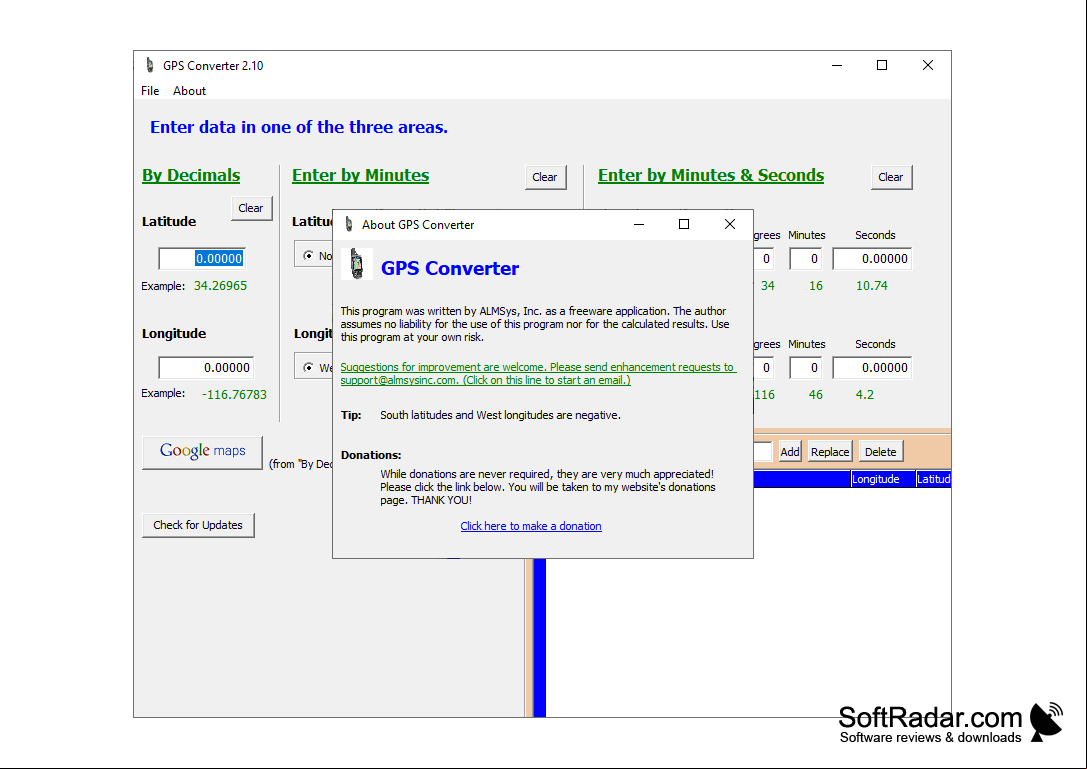This screenshot has height=769, width=1087.
Task: Focus latitude Minutes field in Minutes & Seconds
Action: point(806,259)
